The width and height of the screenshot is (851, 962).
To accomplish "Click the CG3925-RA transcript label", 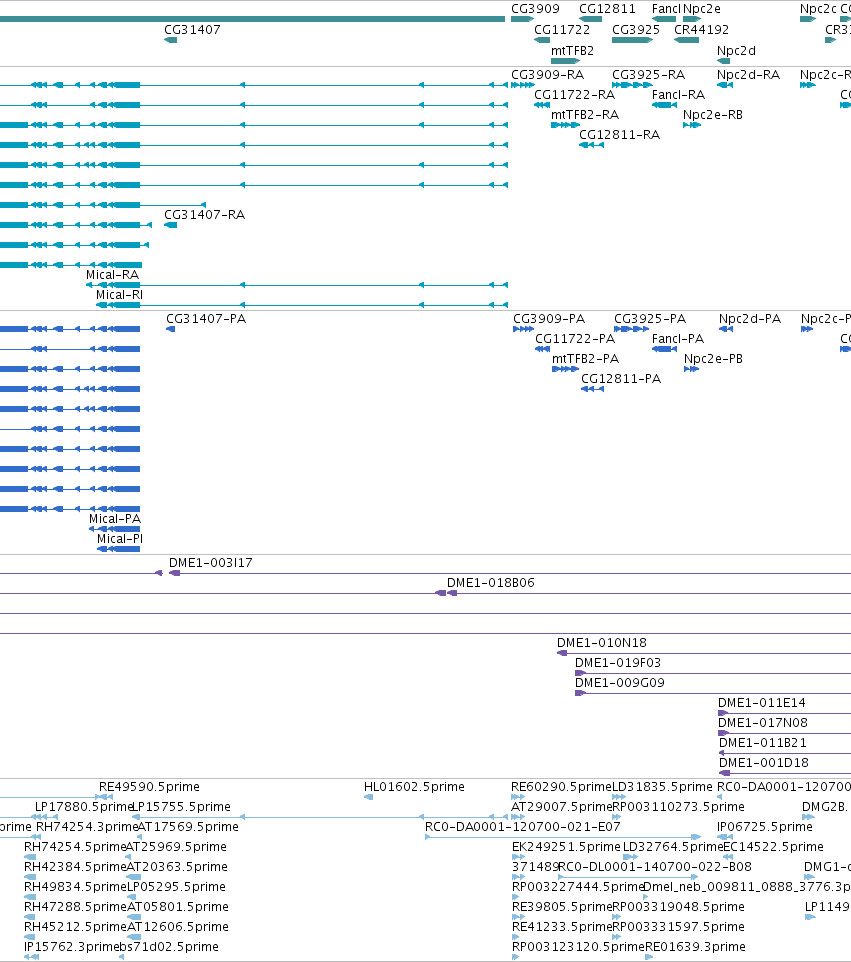I will tap(649, 75).
